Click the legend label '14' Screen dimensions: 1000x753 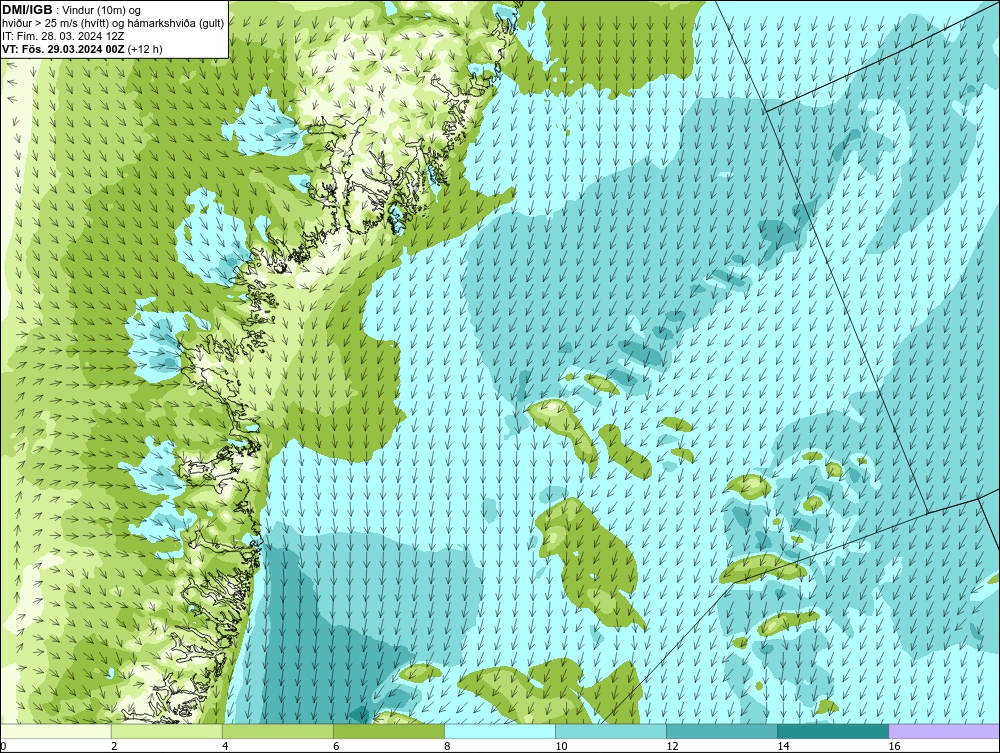tap(783, 746)
